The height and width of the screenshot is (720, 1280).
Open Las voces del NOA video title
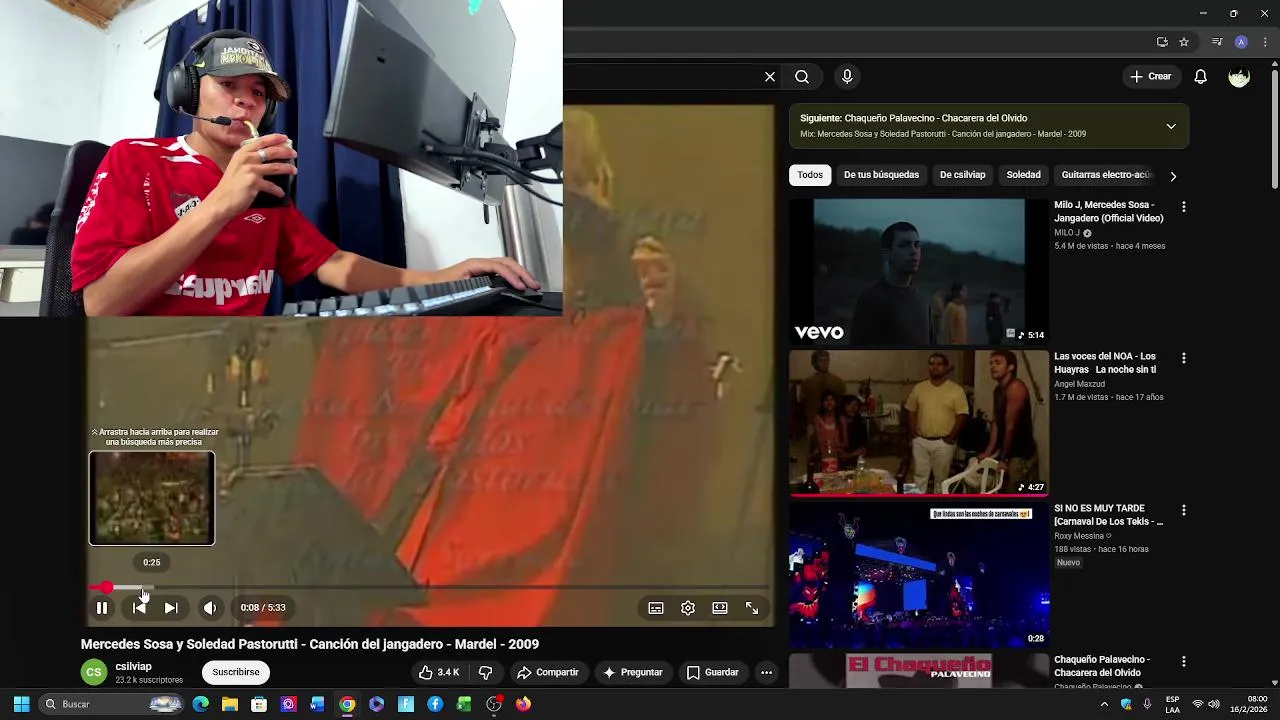[1105, 363]
